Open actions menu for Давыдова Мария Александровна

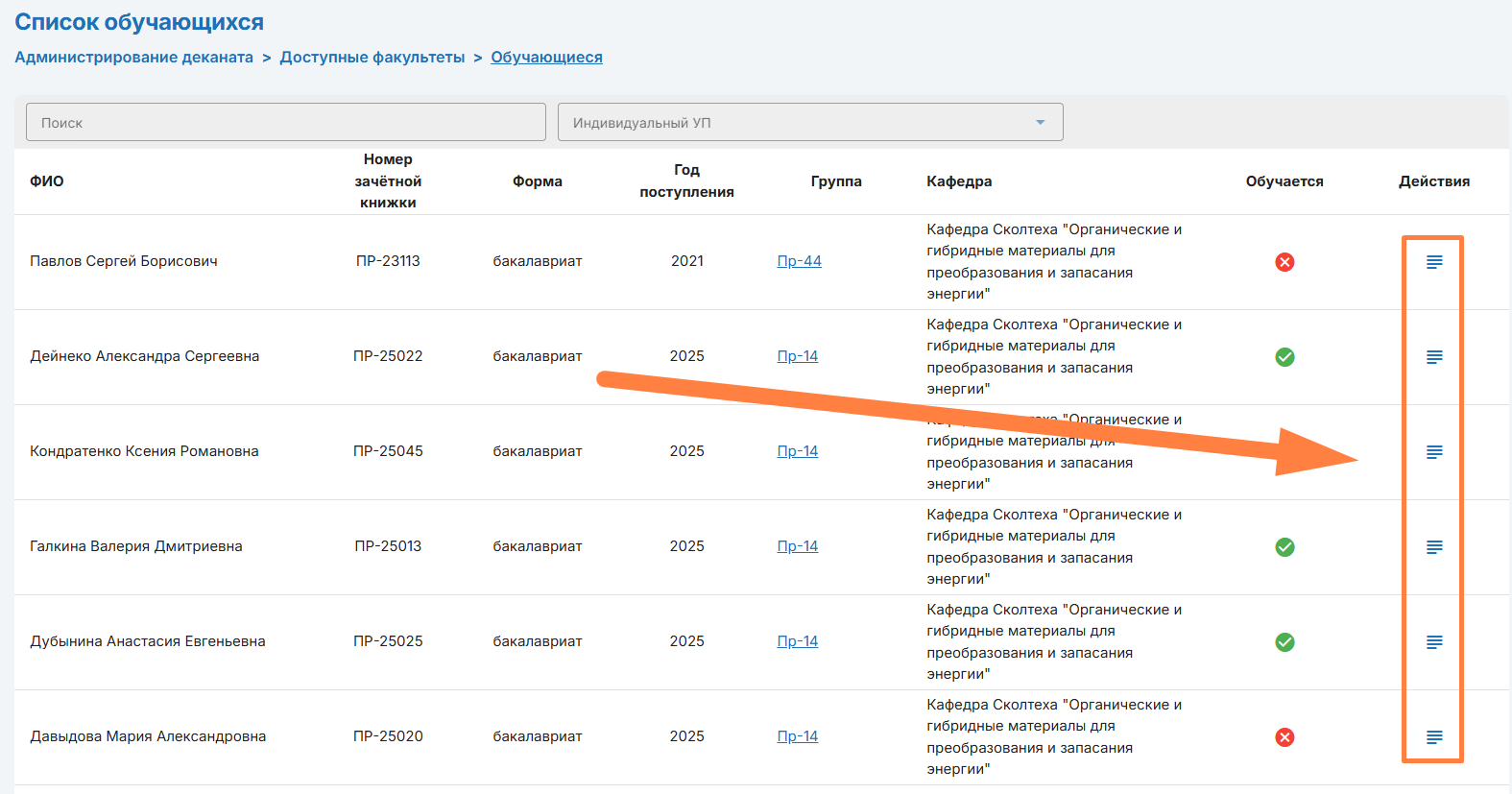pyautogui.click(x=1433, y=737)
